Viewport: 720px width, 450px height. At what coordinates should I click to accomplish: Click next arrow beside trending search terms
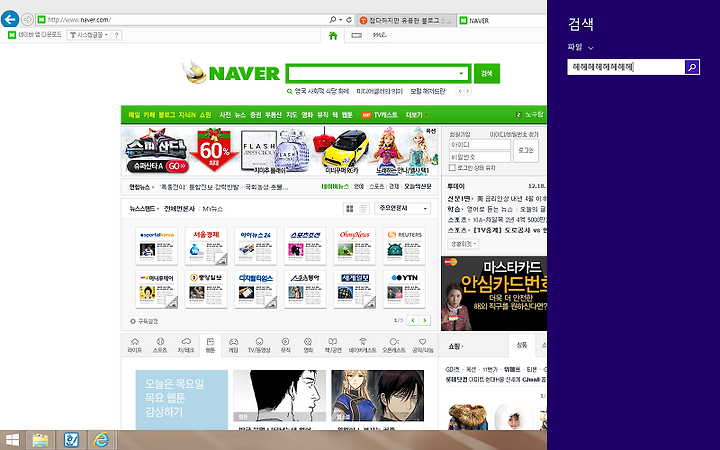467,91
